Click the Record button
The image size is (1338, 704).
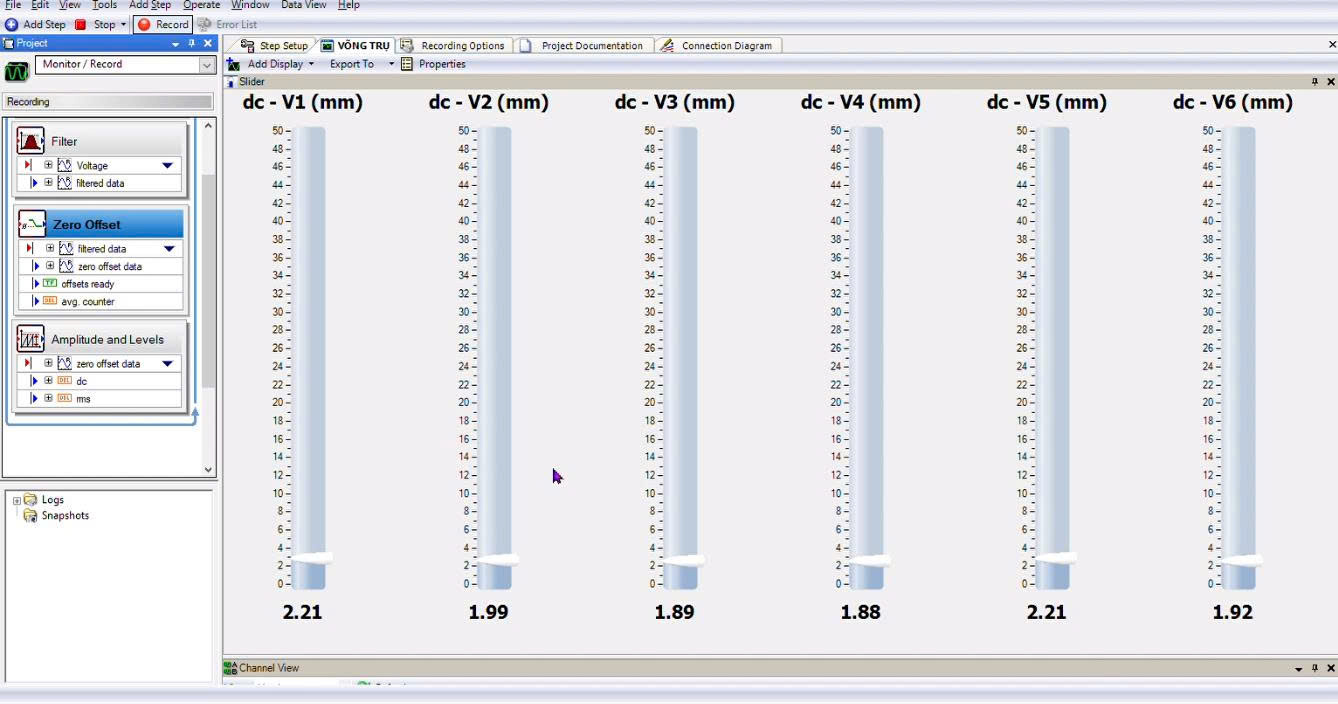[x=163, y=24]
